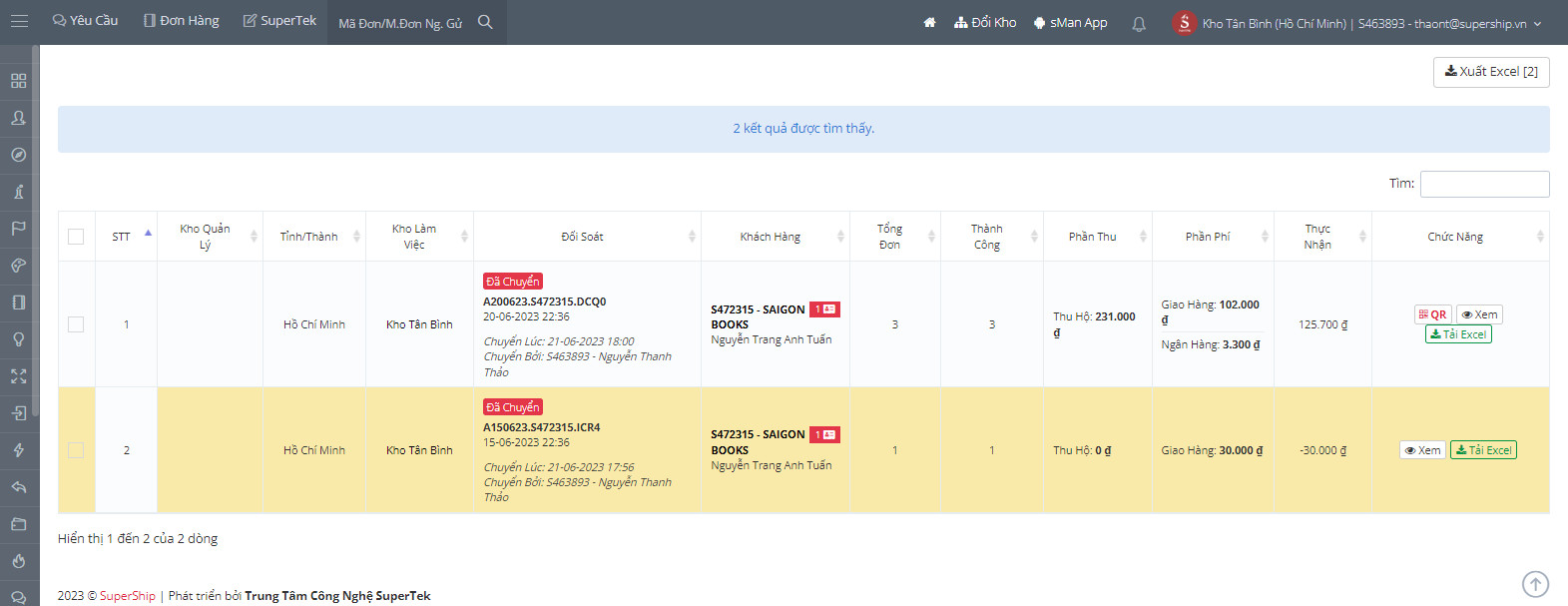Open the palette sidebar icon

pyautogui.click(x=18, y=266)
